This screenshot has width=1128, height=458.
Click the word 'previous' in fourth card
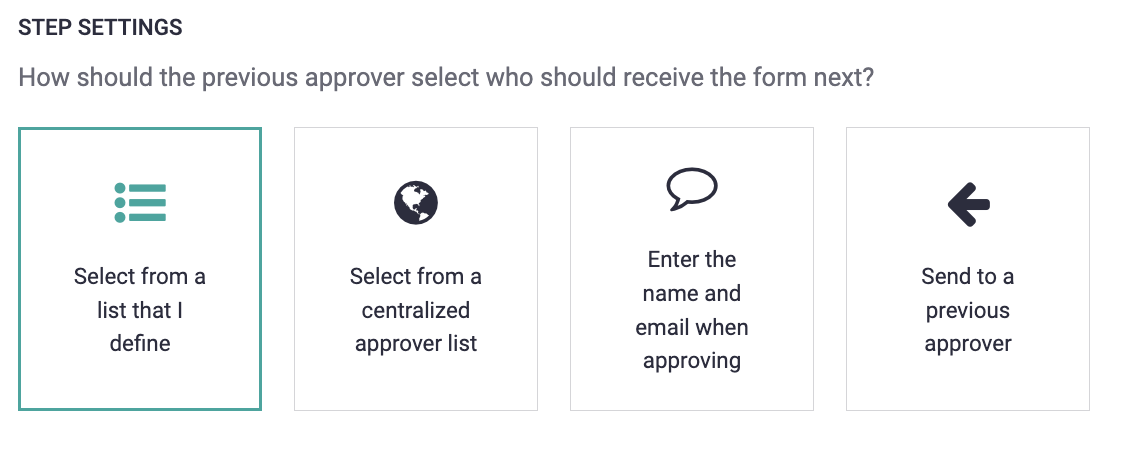coord(968,311)
